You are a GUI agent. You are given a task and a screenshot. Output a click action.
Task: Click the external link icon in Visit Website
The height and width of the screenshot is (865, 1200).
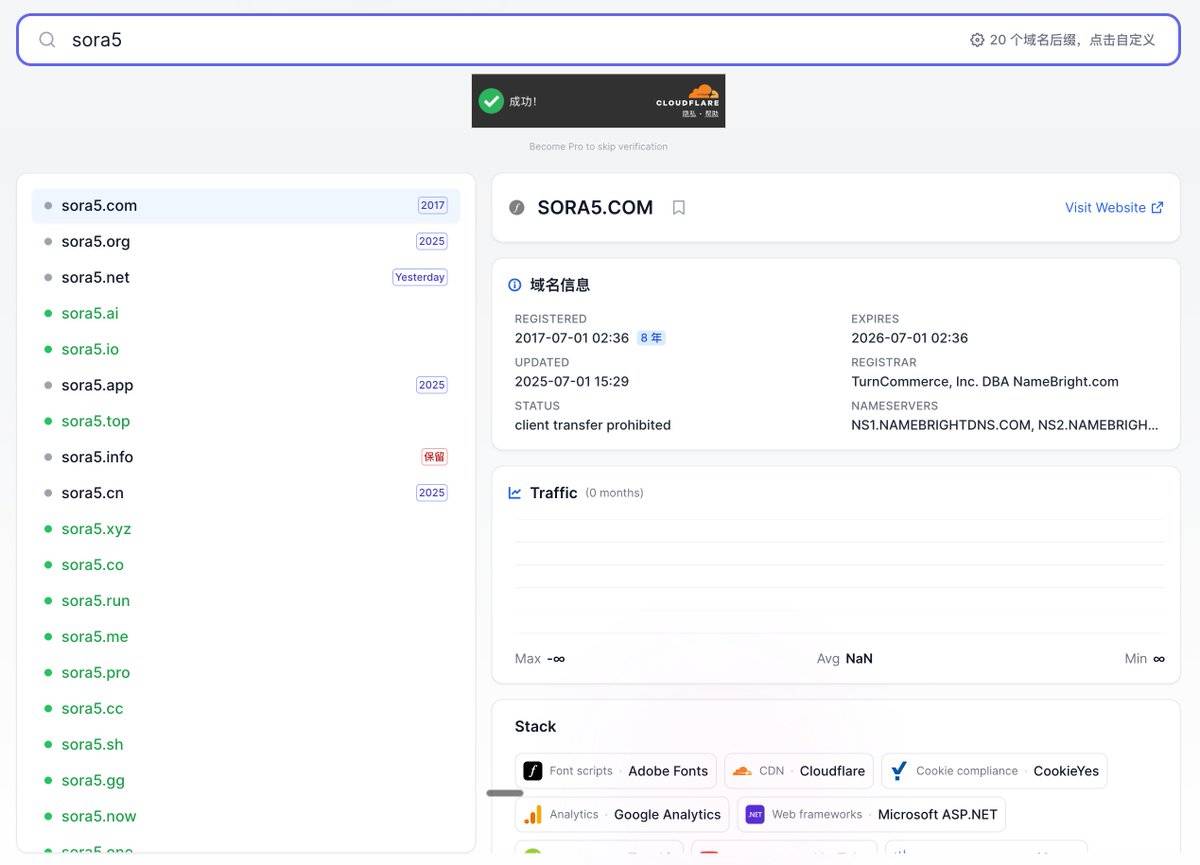pos(1157,208)
